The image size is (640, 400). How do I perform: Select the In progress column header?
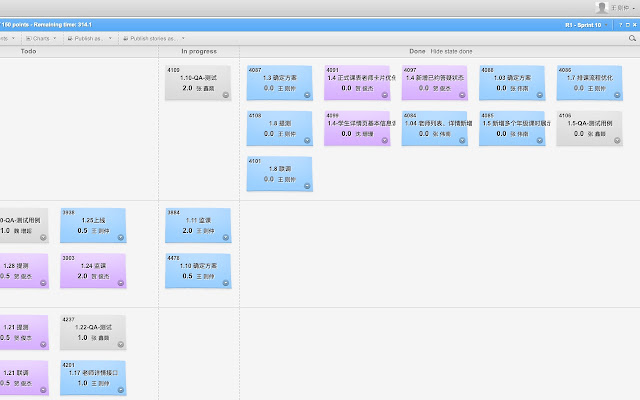pos(198,50)
